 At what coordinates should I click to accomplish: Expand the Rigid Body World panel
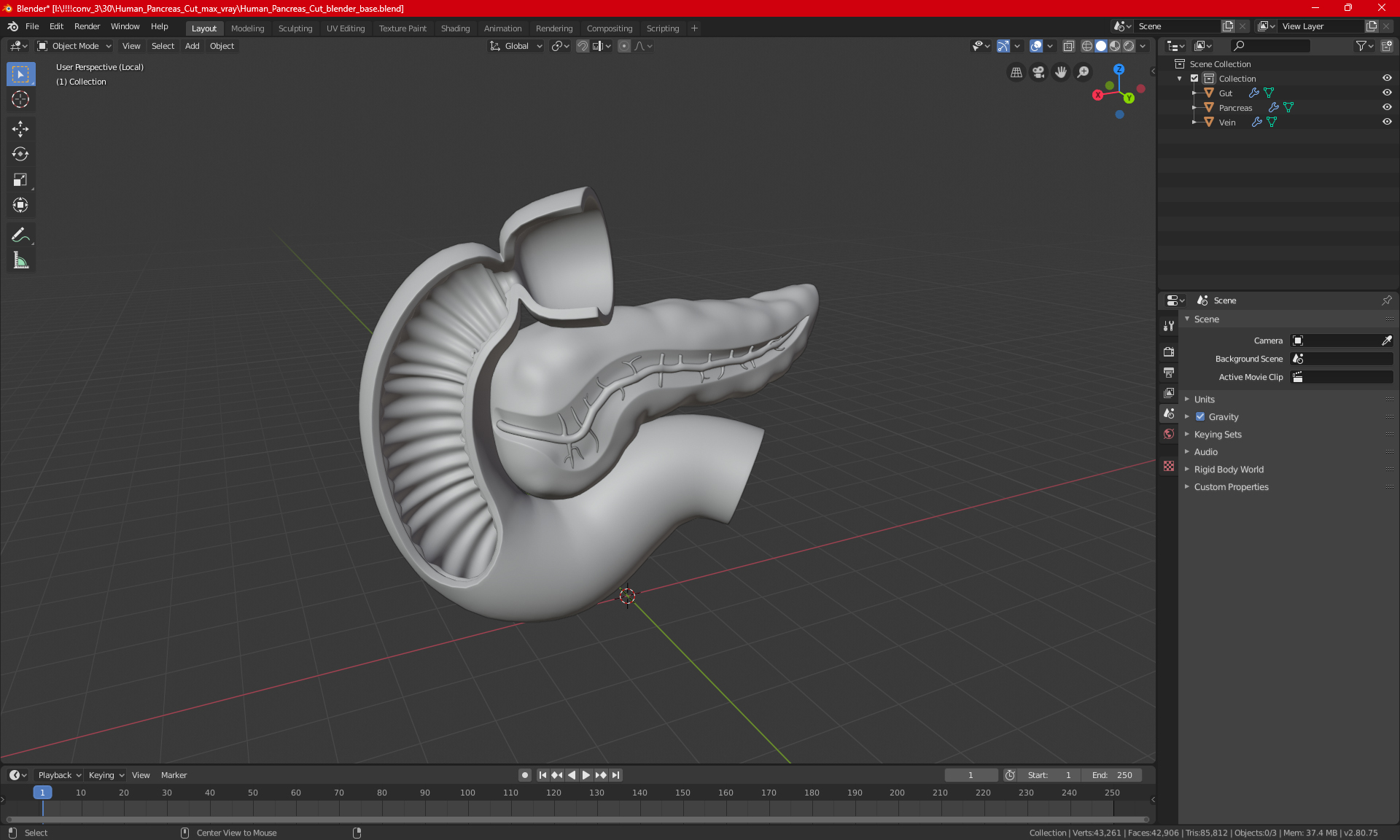[x=1229, y=470]
